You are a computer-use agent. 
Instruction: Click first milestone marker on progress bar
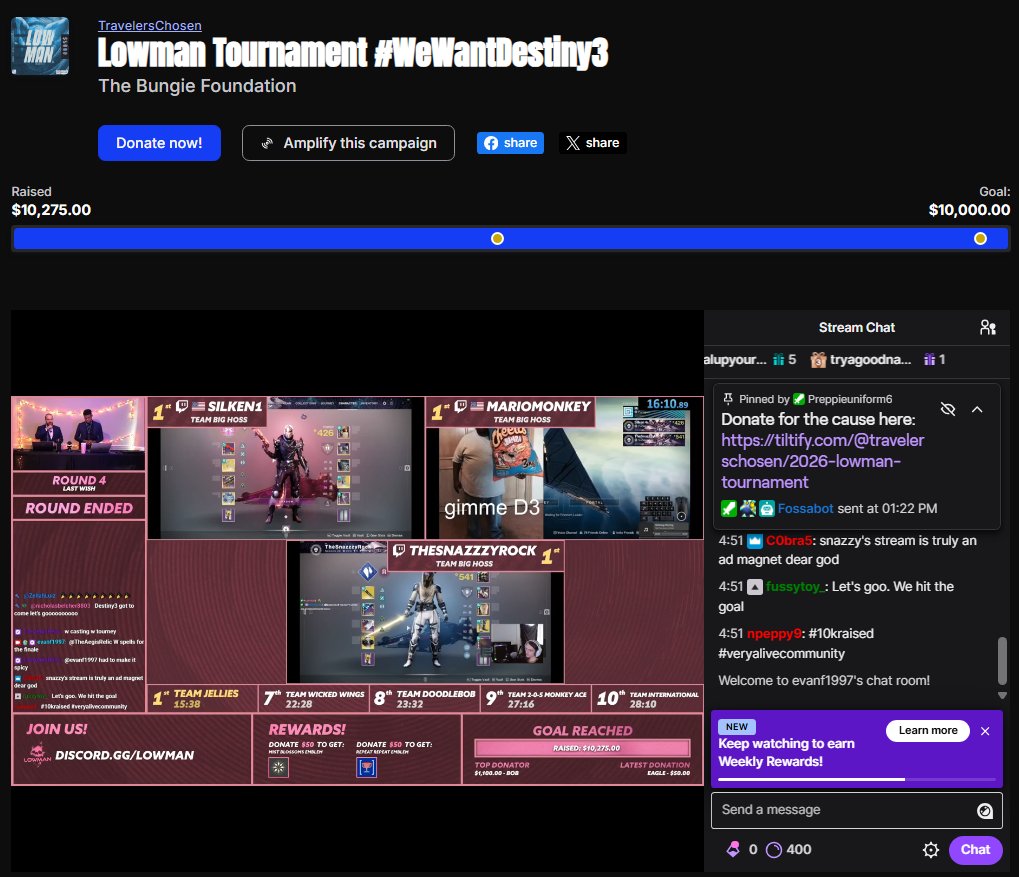(x=497, y=239)
